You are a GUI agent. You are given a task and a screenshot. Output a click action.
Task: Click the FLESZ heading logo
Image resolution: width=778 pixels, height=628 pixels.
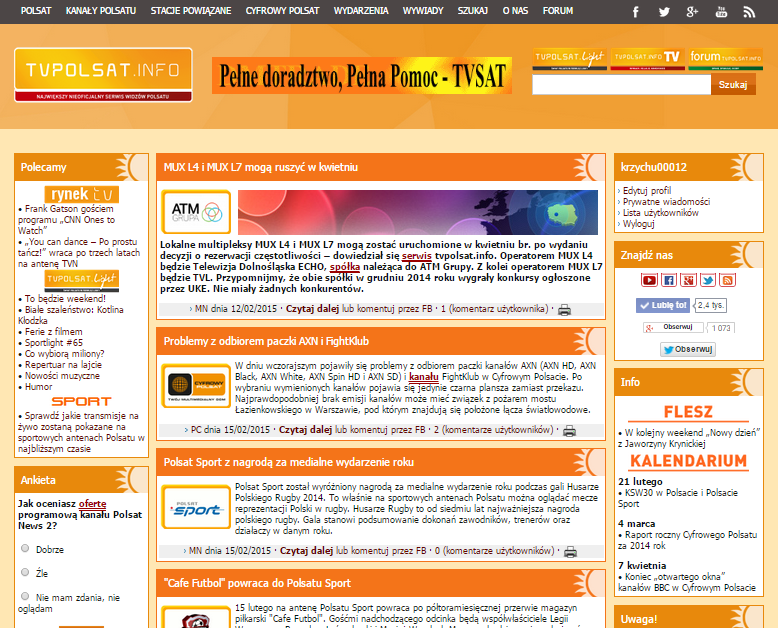point(688,413)
